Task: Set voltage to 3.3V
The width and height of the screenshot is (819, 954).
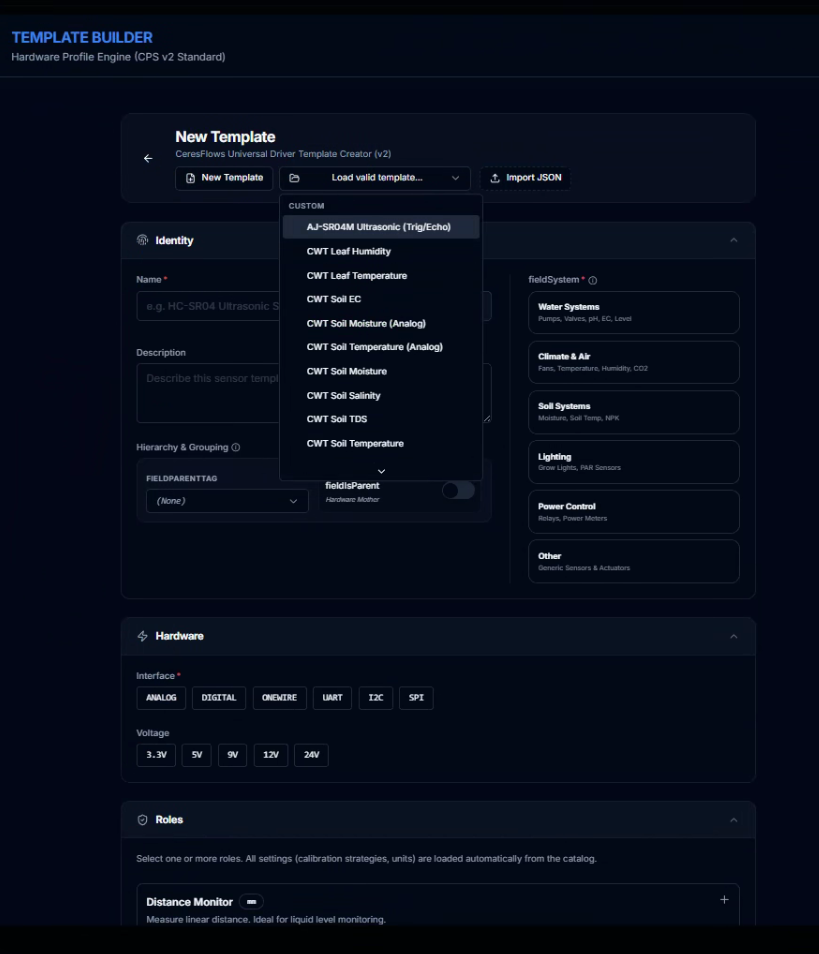Action: tap(156, 755)
